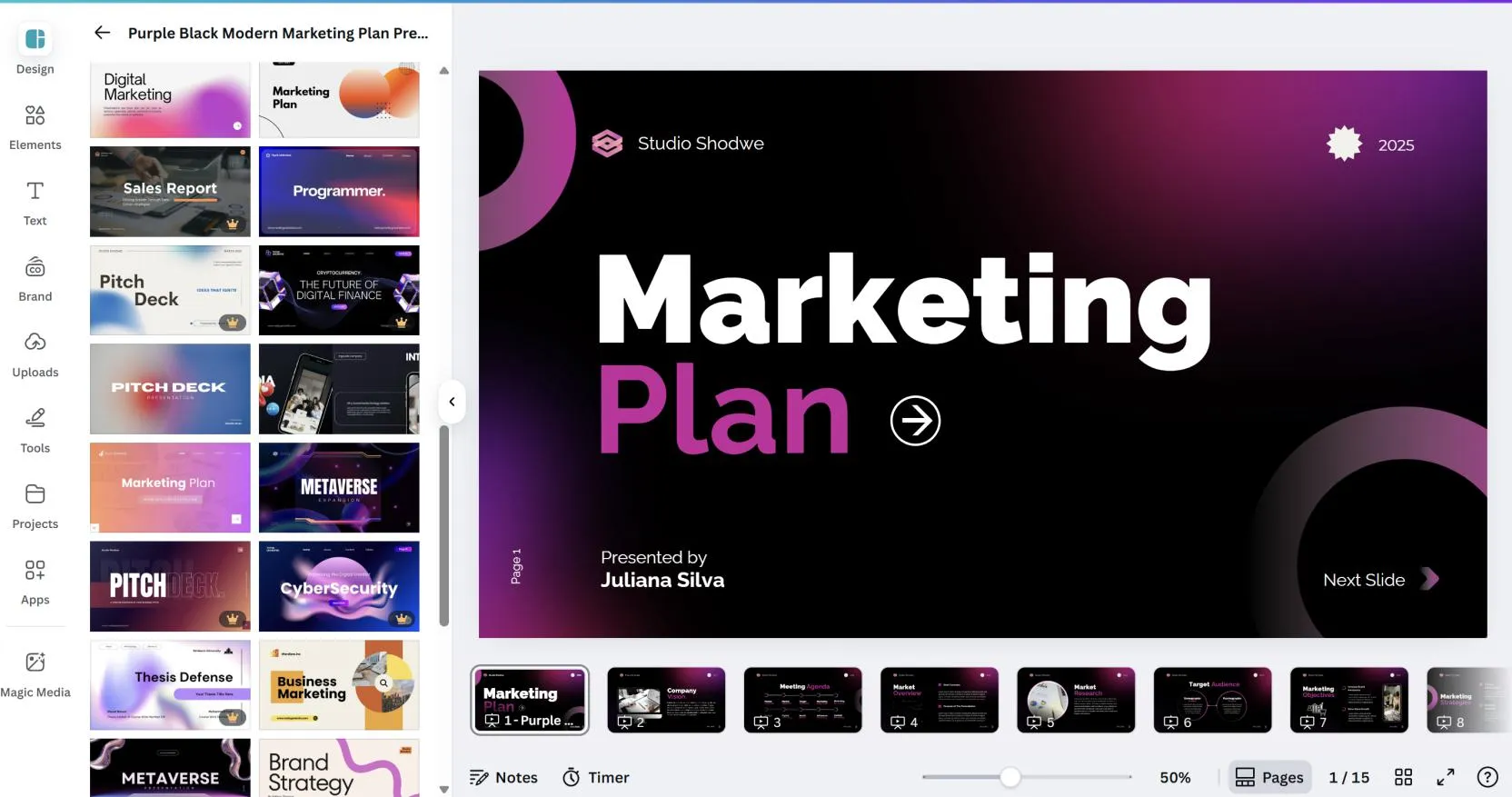This screenshot has width=1512, height=797.
Task: Click the back arrow beside template title
Action: pyautogui.click(x=102, y=33)
